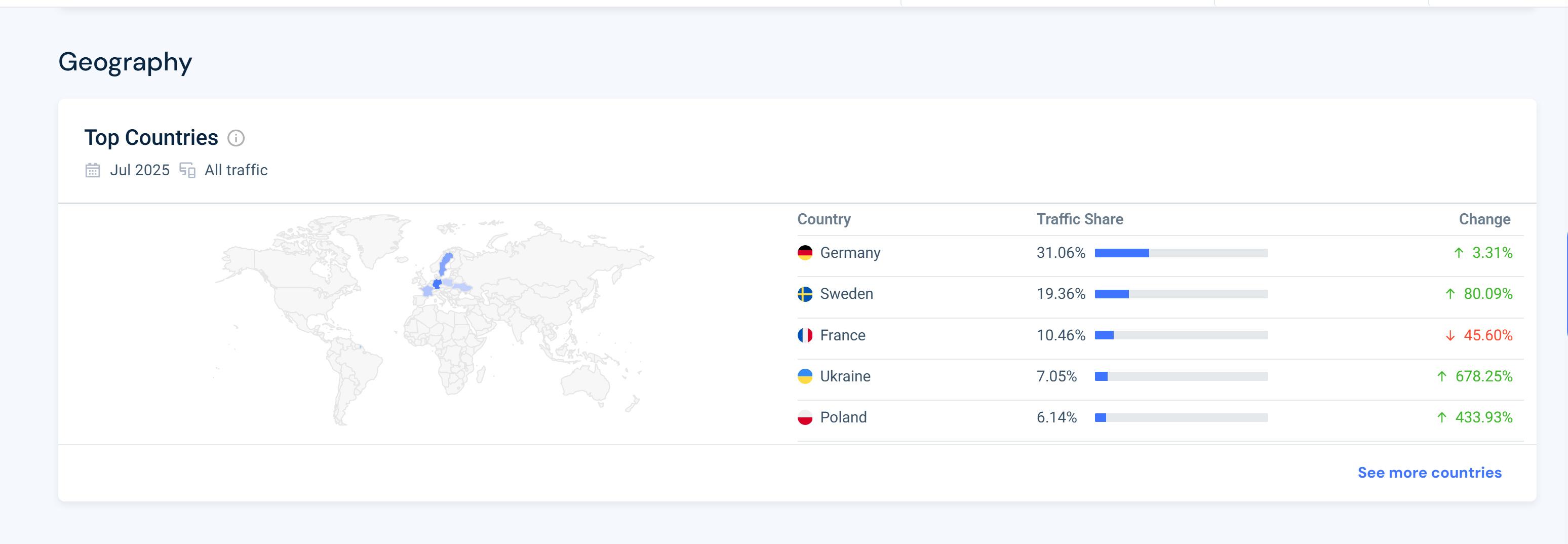The image size is (1568, 544).
Task: Select the Sweden country name
Action: 846,294
